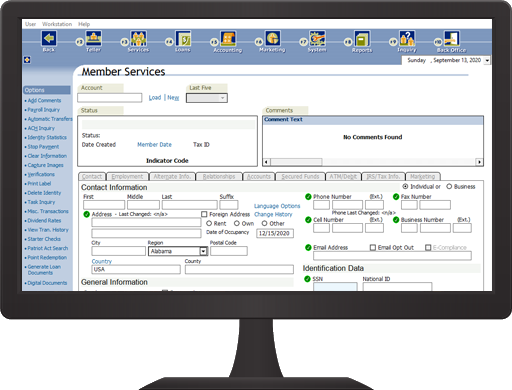This screenshot has width=512, height=390.
Task: Click the Date of Occupancy field
Action: coord(275,233)
